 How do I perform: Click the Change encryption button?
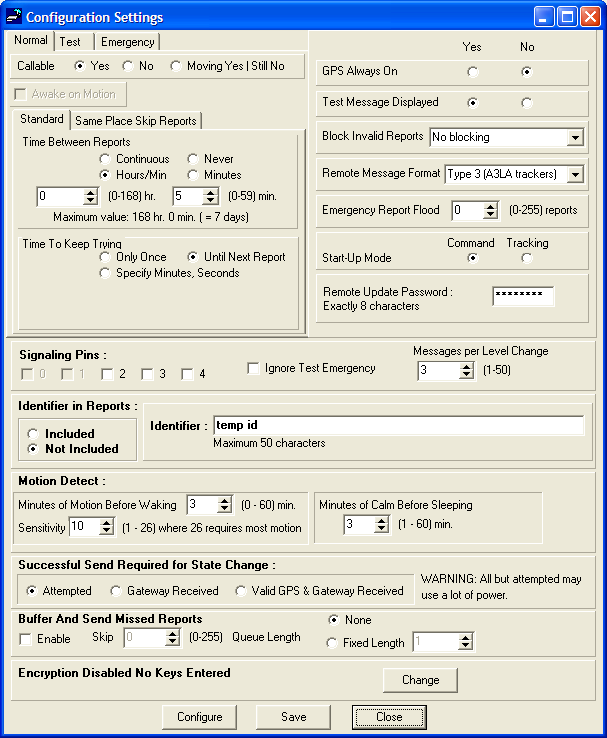(420, 680)
